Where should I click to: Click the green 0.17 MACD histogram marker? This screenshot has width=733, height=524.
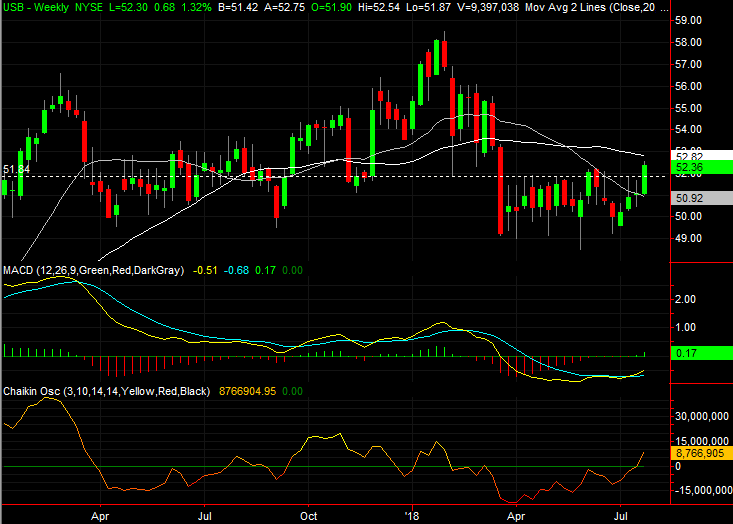click(x=701, y=353)
